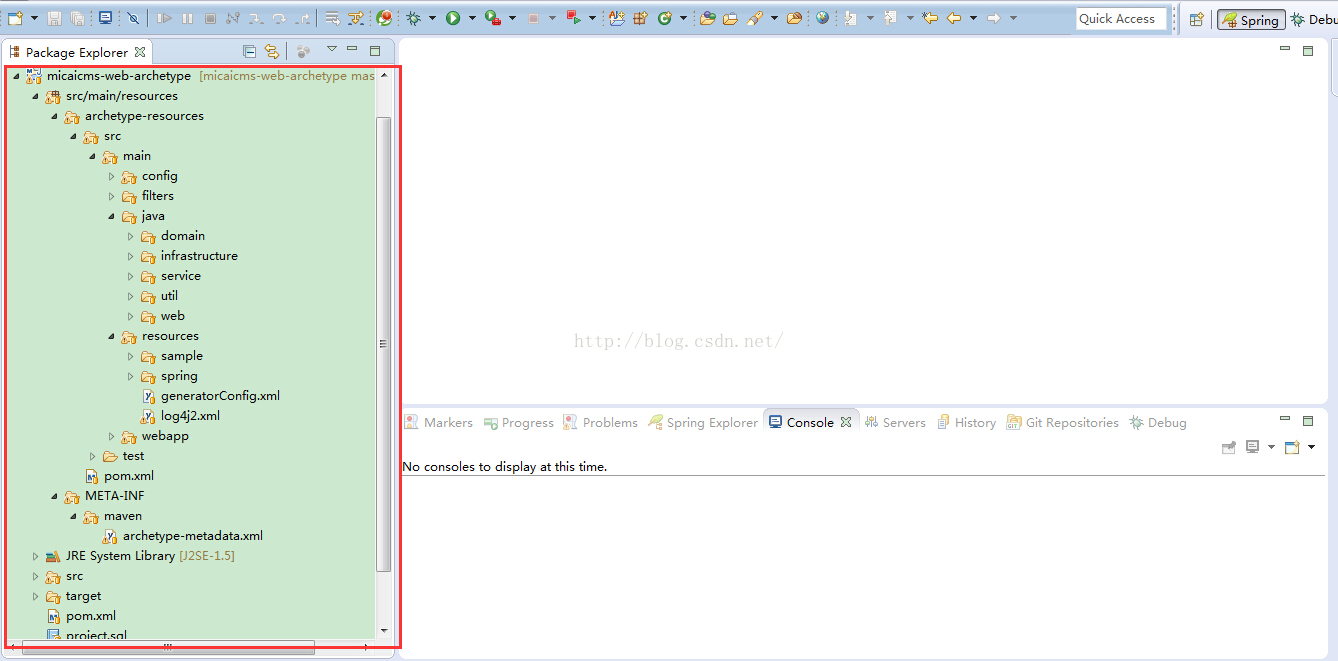1338x661 pixels.
Task: Click the Suspend debug icon
Action: (187, 18)
